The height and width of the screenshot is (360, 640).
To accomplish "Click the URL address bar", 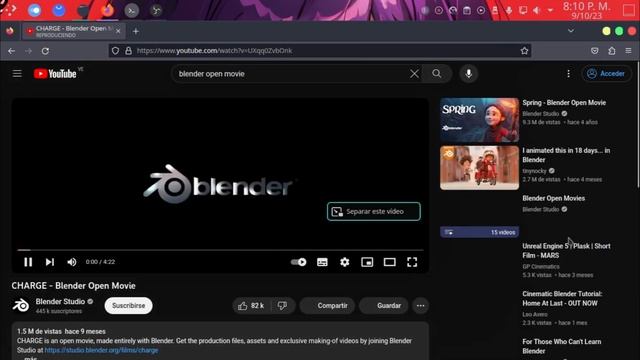I will [x=320, y=51].
